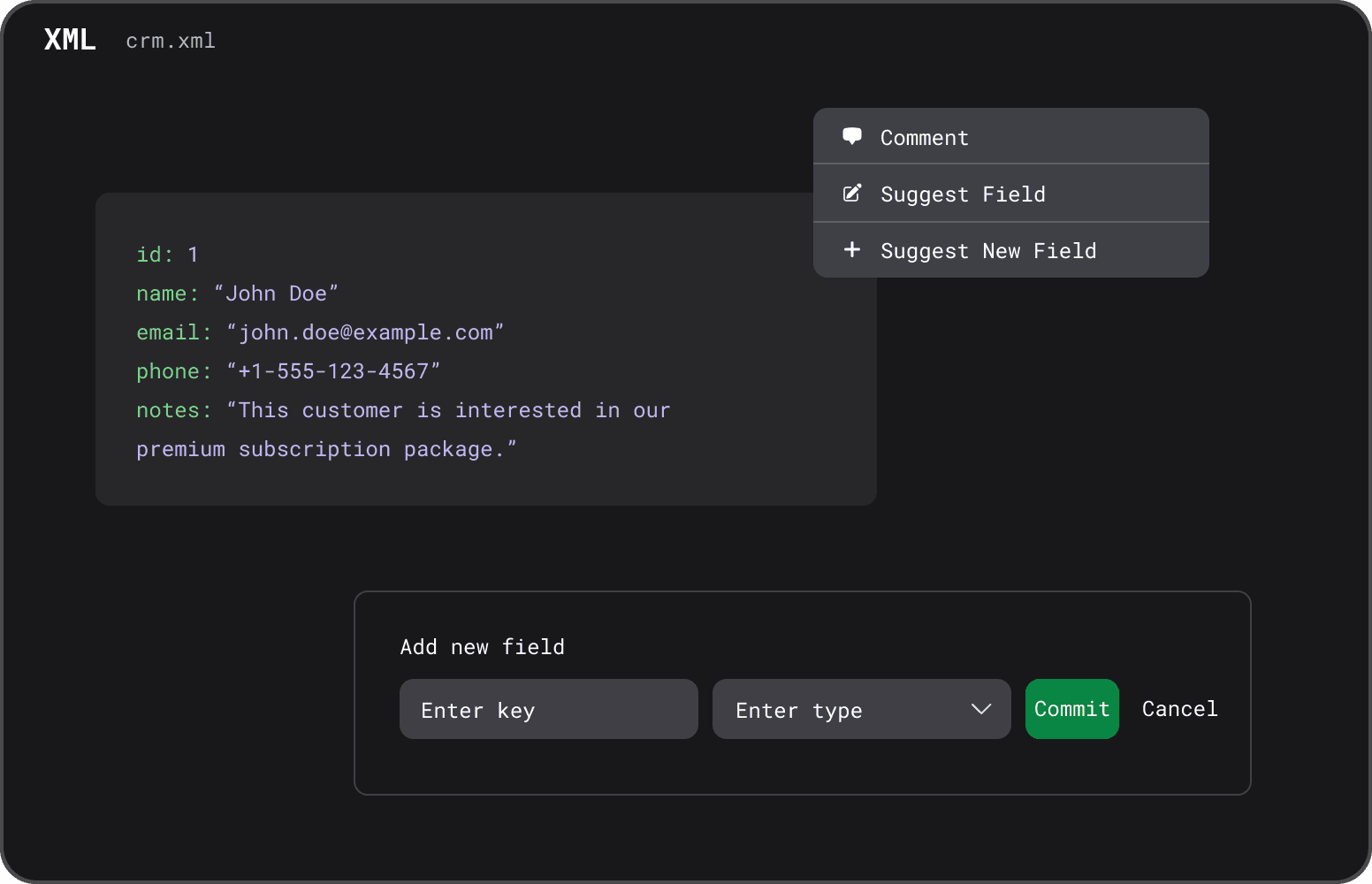Viewport: 1372px width, 884px height.
Task: Click the notes field label
Action: coord(168,409)
